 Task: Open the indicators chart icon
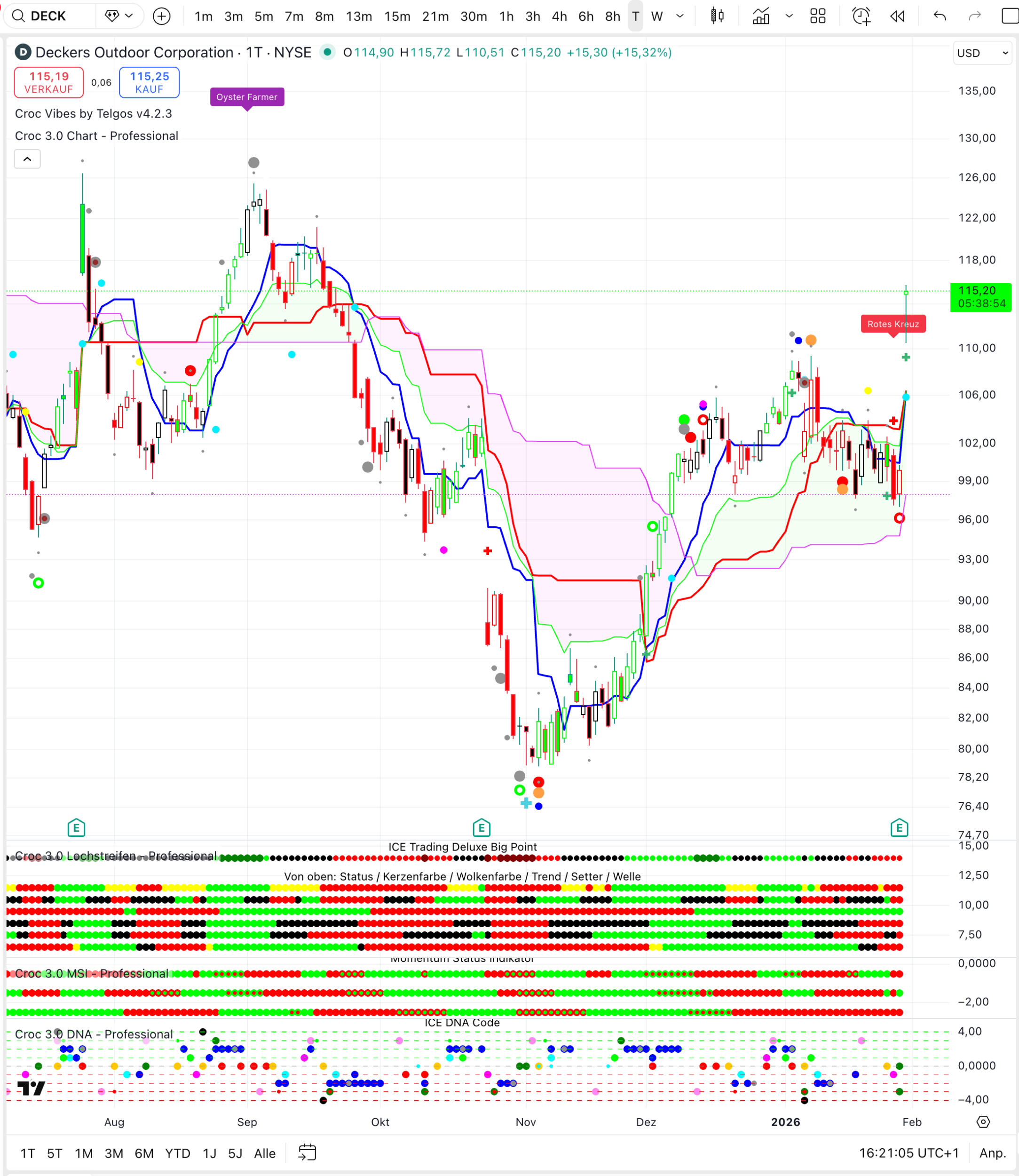click(x=761, y=16)
